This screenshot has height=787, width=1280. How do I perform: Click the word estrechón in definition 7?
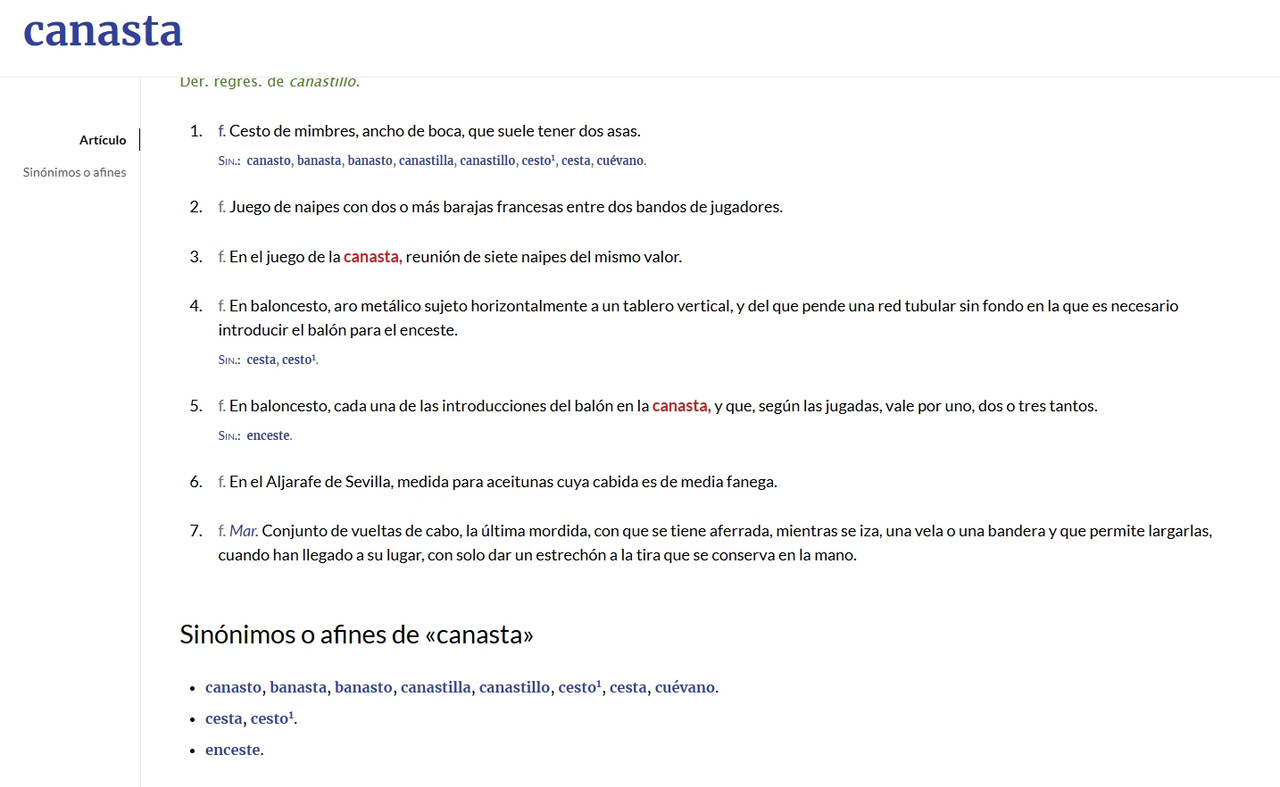click(570, 555)
